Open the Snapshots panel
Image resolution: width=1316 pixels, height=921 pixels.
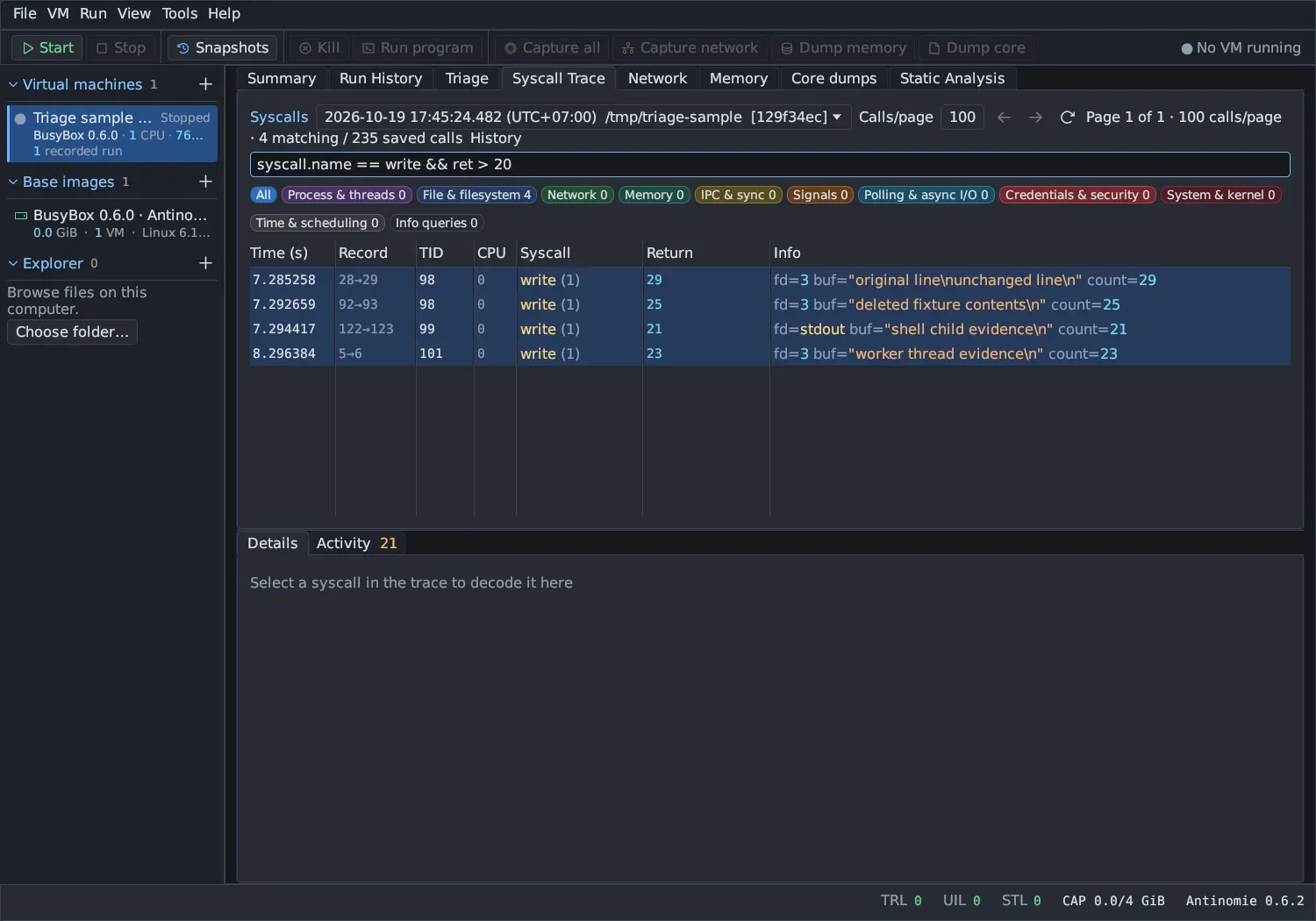point(223,47)
